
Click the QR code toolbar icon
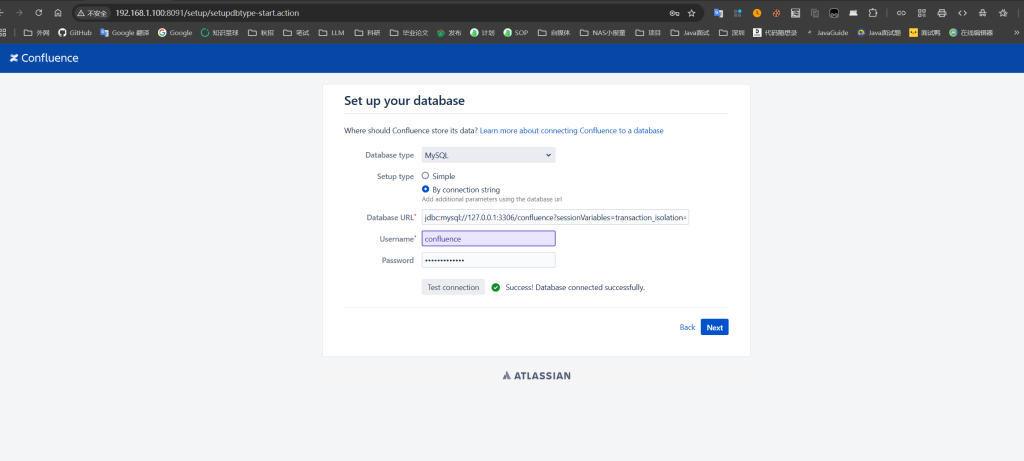[921, 12]
